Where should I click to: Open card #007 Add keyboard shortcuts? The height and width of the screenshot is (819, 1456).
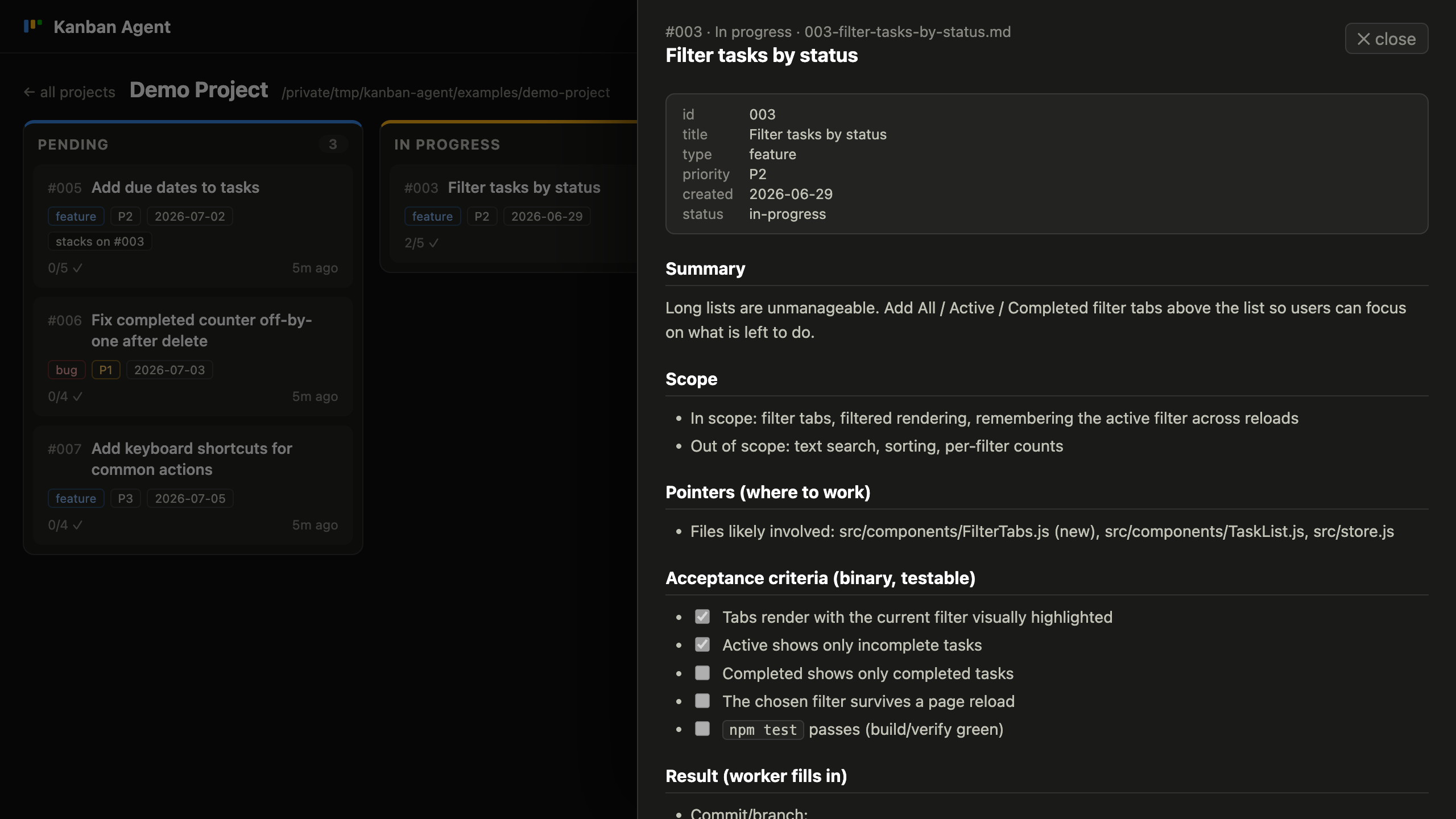(193, 485)
